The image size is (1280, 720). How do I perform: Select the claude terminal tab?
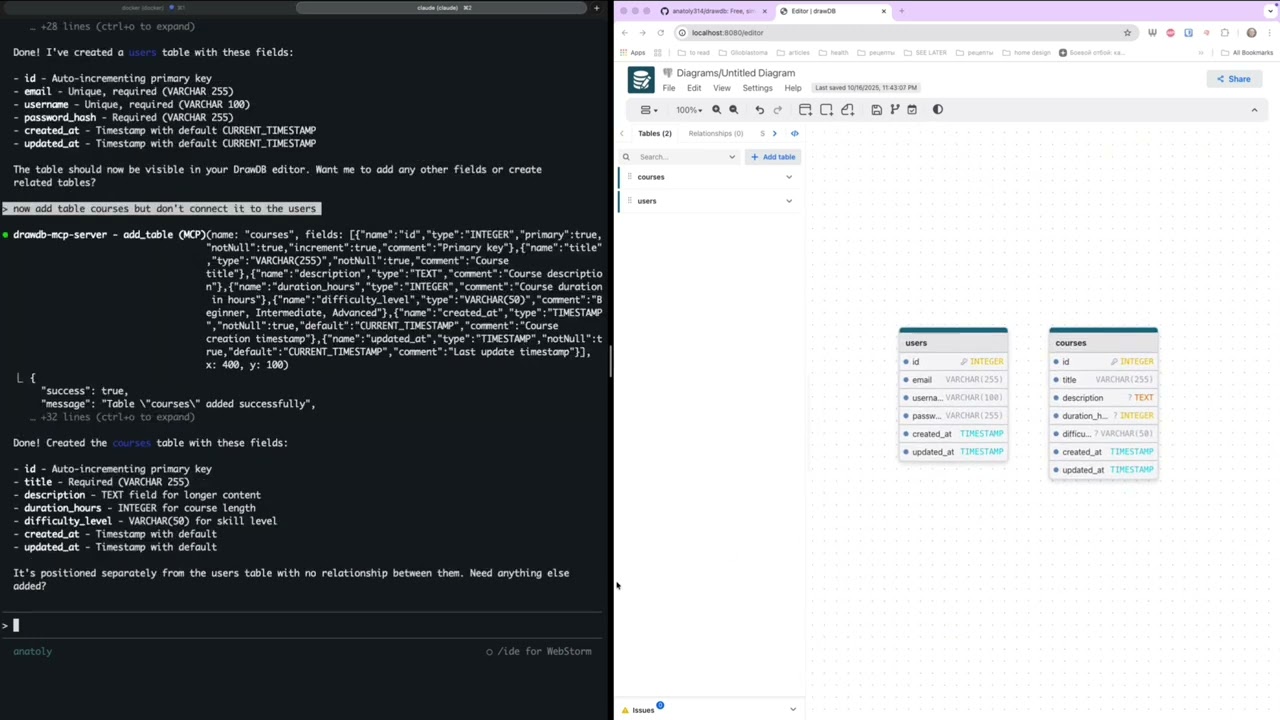click(443, 8)
